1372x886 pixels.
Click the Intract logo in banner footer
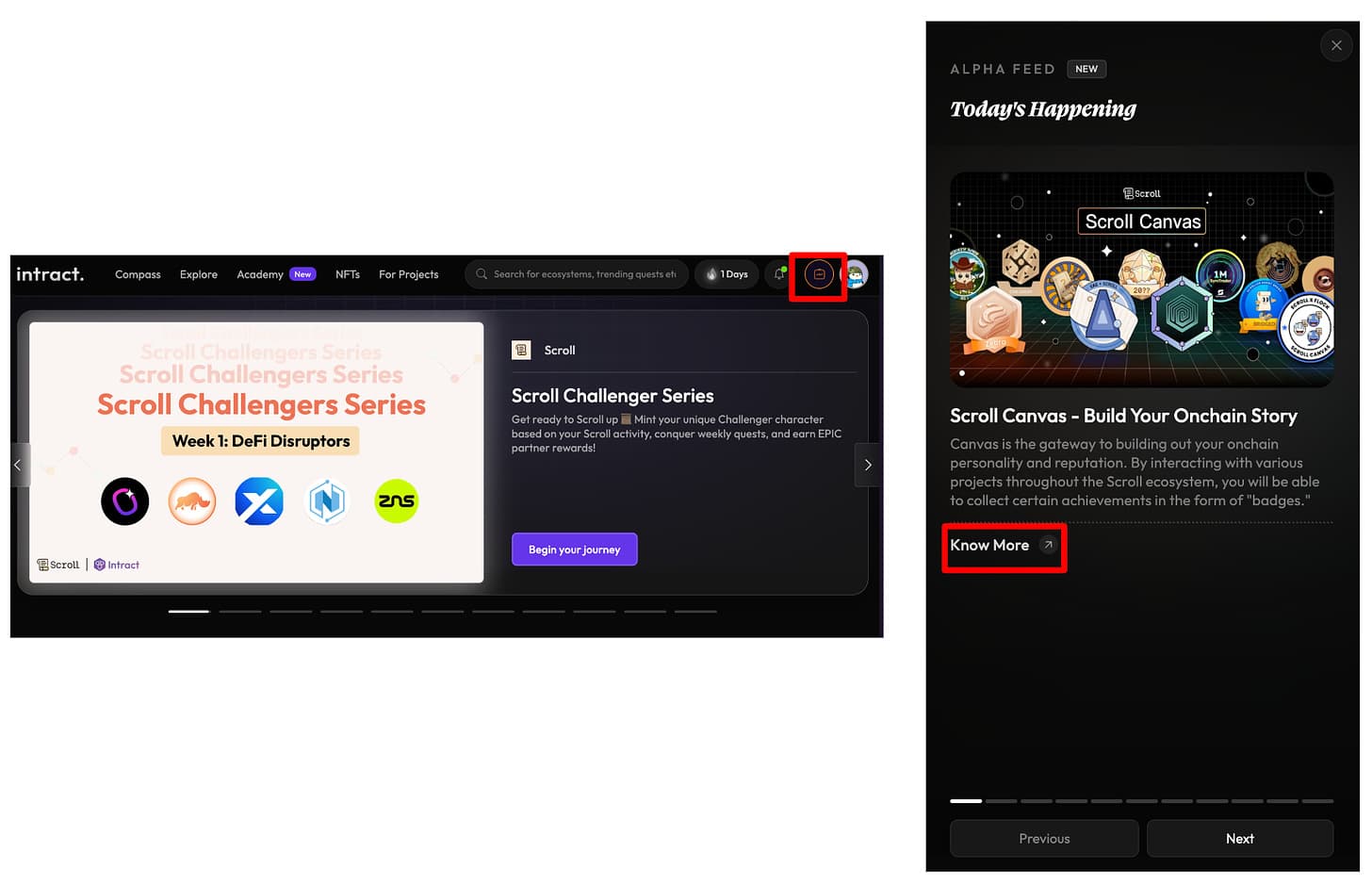[x=117, y=565]
